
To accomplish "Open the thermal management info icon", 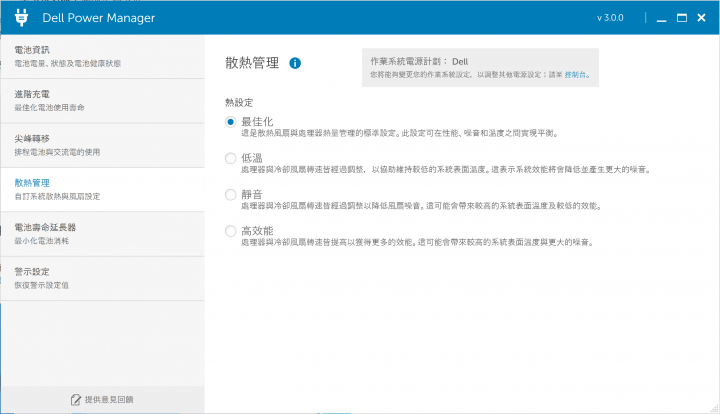I will point(295,63).
